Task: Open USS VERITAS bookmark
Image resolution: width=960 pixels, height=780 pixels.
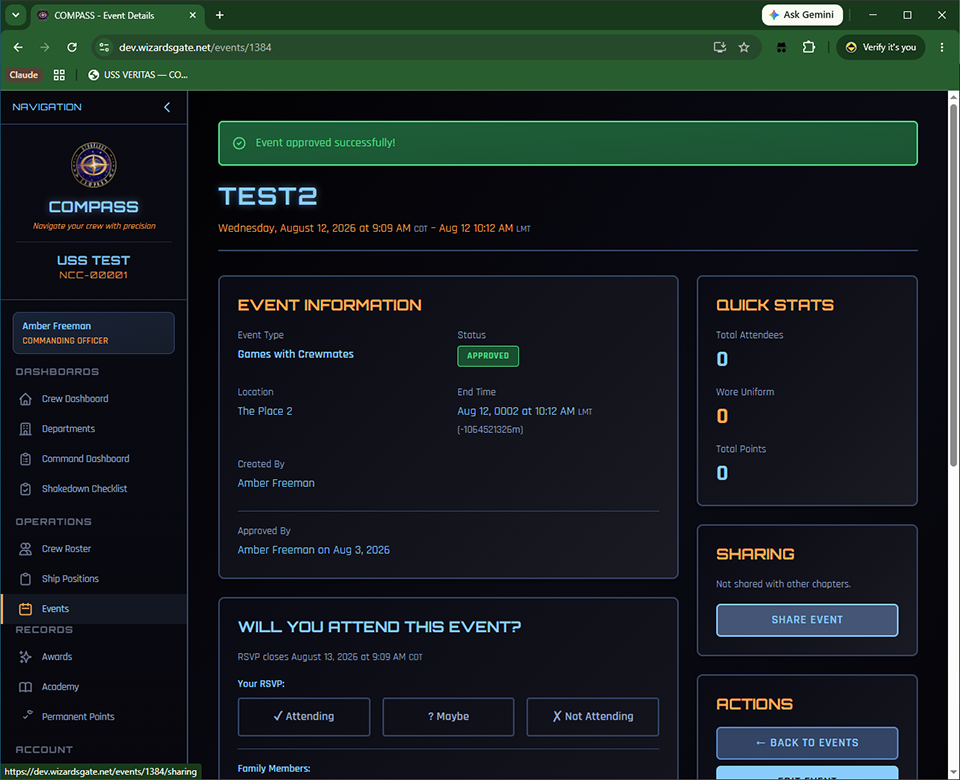Action: coord(138,75)
